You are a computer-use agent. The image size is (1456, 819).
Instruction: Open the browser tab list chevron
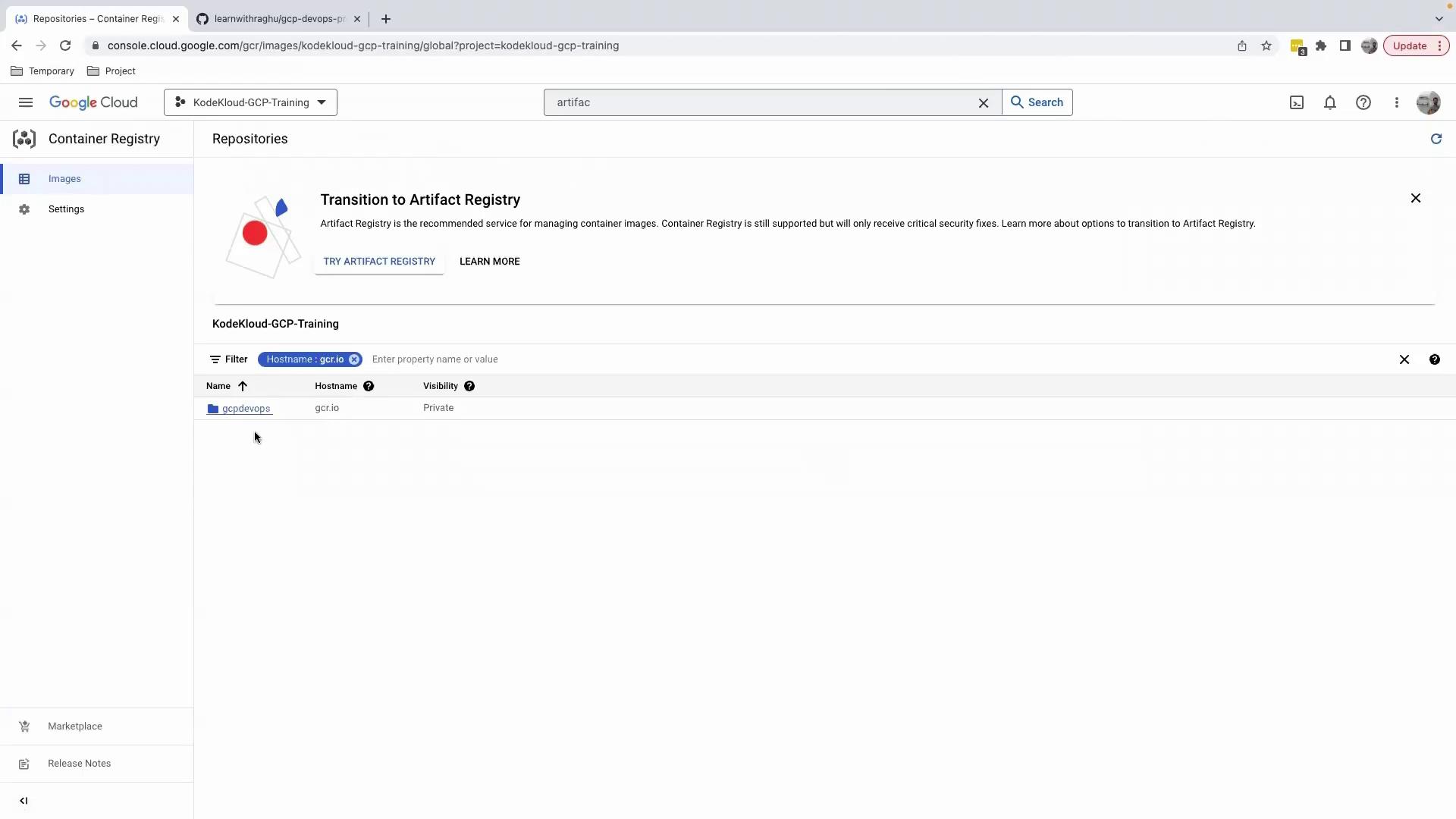tap(1439, 18)
